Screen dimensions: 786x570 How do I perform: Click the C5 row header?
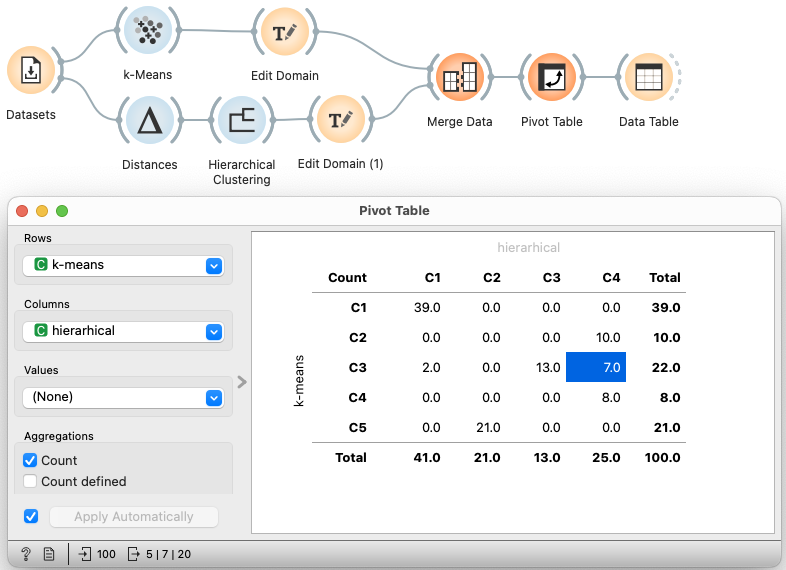pyautogui.click(x=357, y=428)
